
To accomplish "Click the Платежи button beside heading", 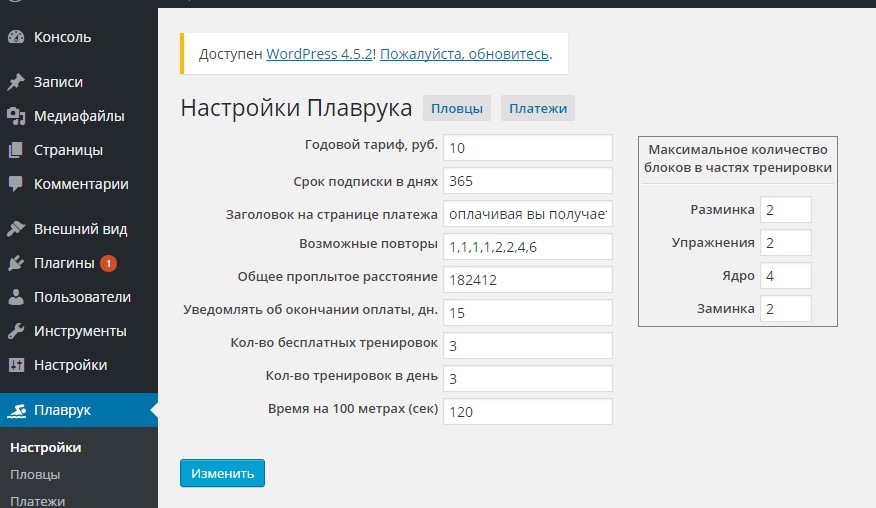I will pyautogui.click(x=538, y=108).
